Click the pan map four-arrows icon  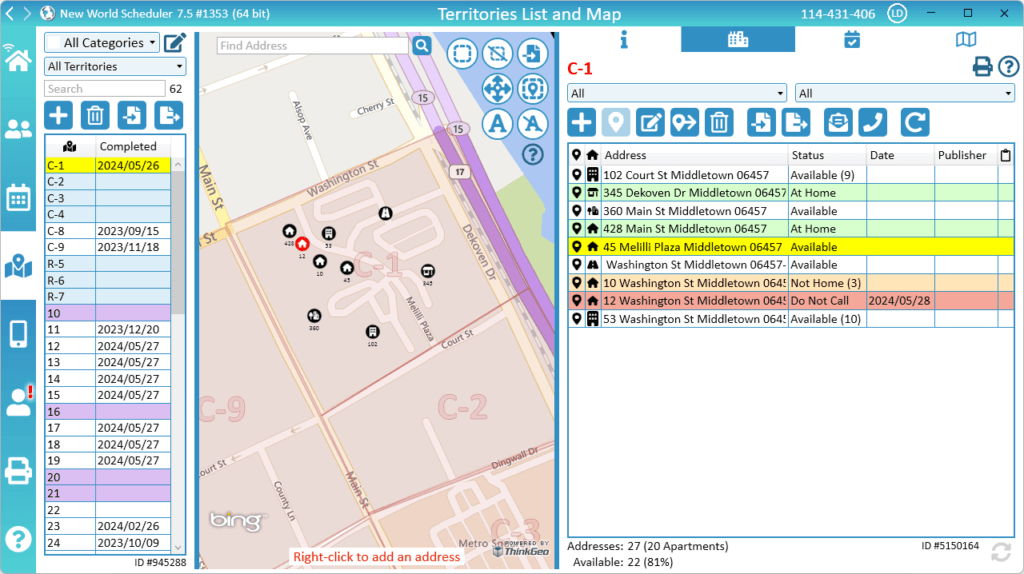498,88
